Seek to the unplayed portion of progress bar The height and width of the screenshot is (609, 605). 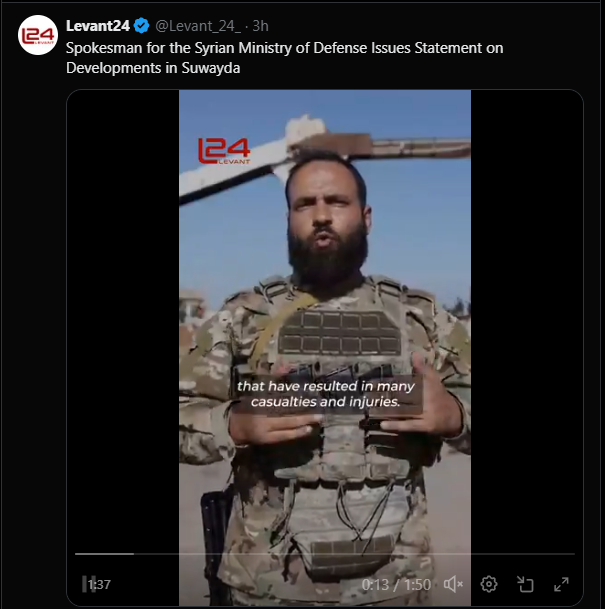(x=354, y=554)
